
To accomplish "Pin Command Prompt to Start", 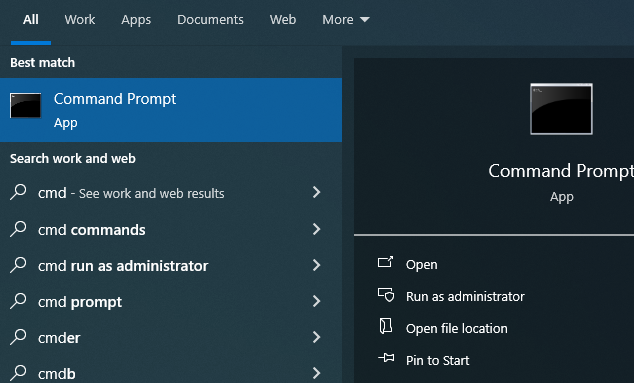I will pyautogui.click(x=437, y=360).
